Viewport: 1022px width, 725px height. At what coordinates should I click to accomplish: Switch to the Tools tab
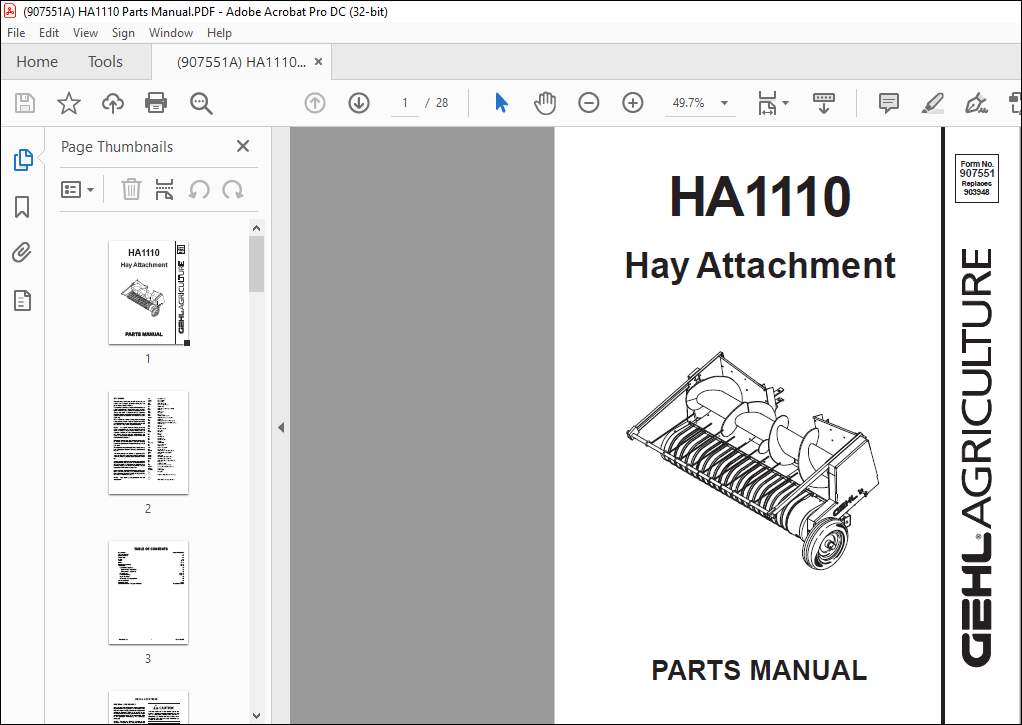(x=106, y=62)
